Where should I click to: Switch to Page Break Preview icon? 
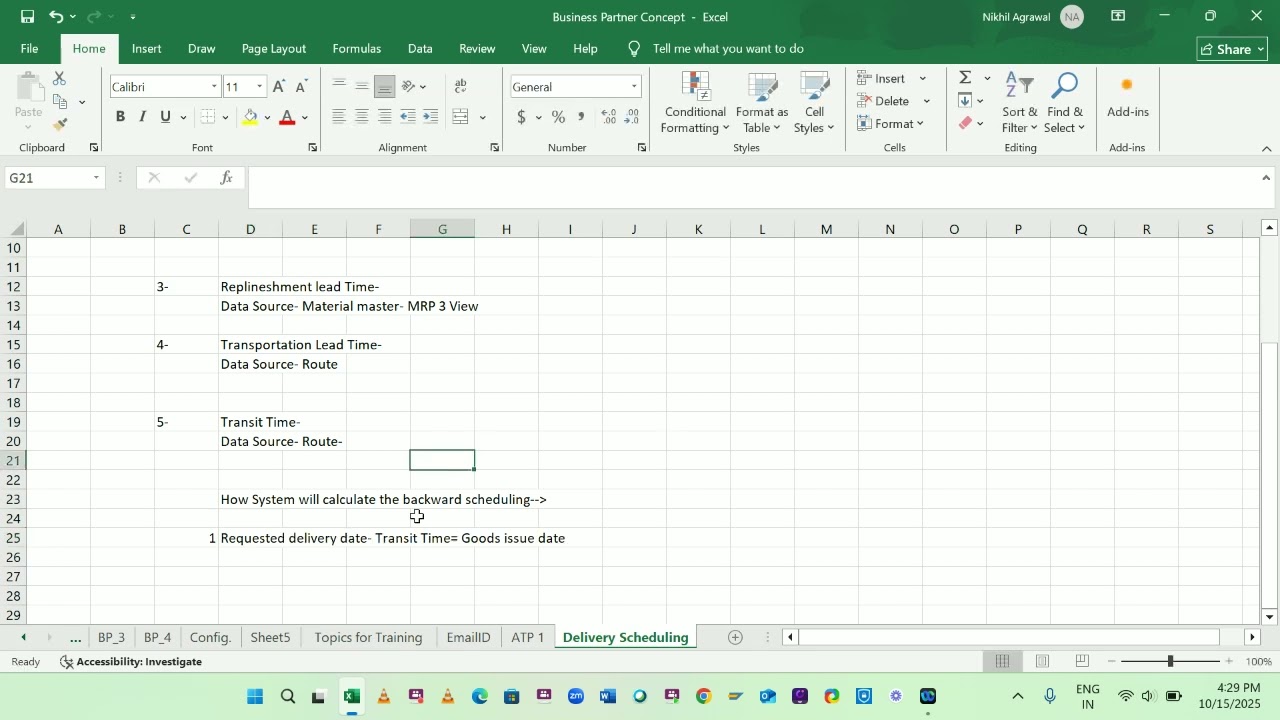click(x=1082, y=661)
